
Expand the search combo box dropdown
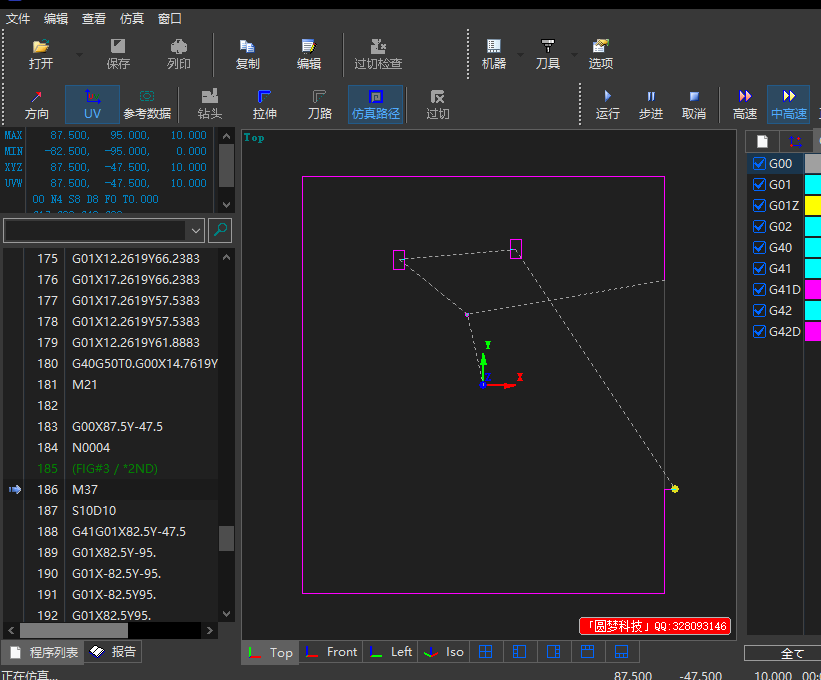[x=195, y=230]
